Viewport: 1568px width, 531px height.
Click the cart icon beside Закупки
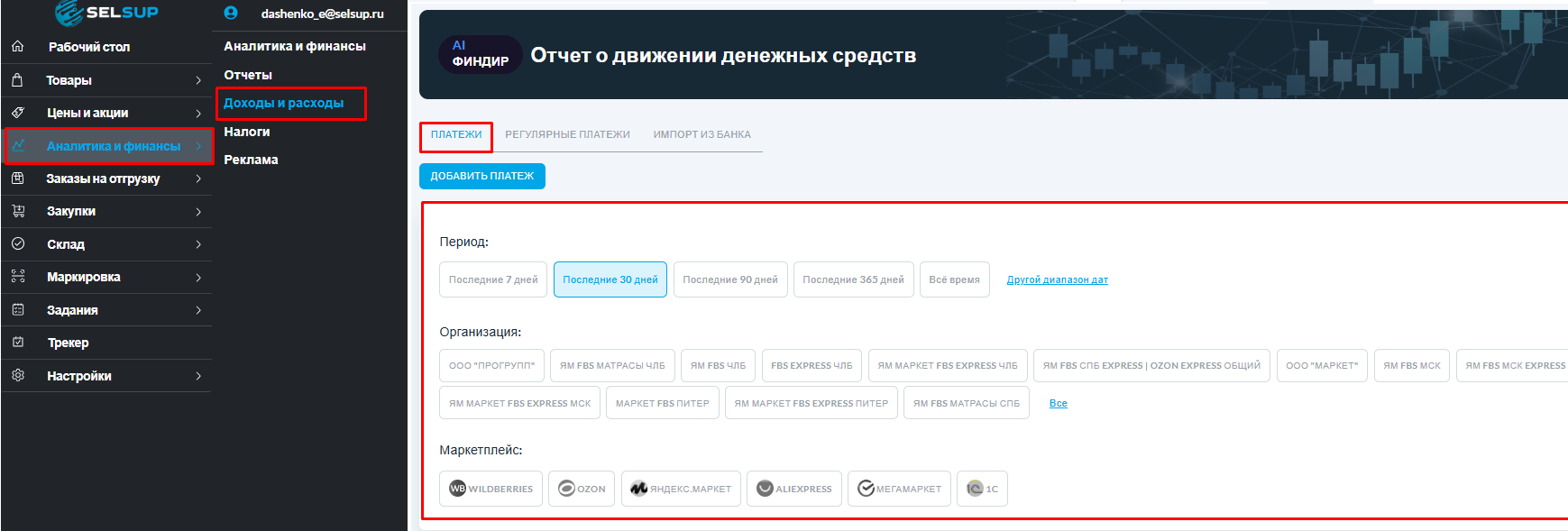[x=18, y=211]
